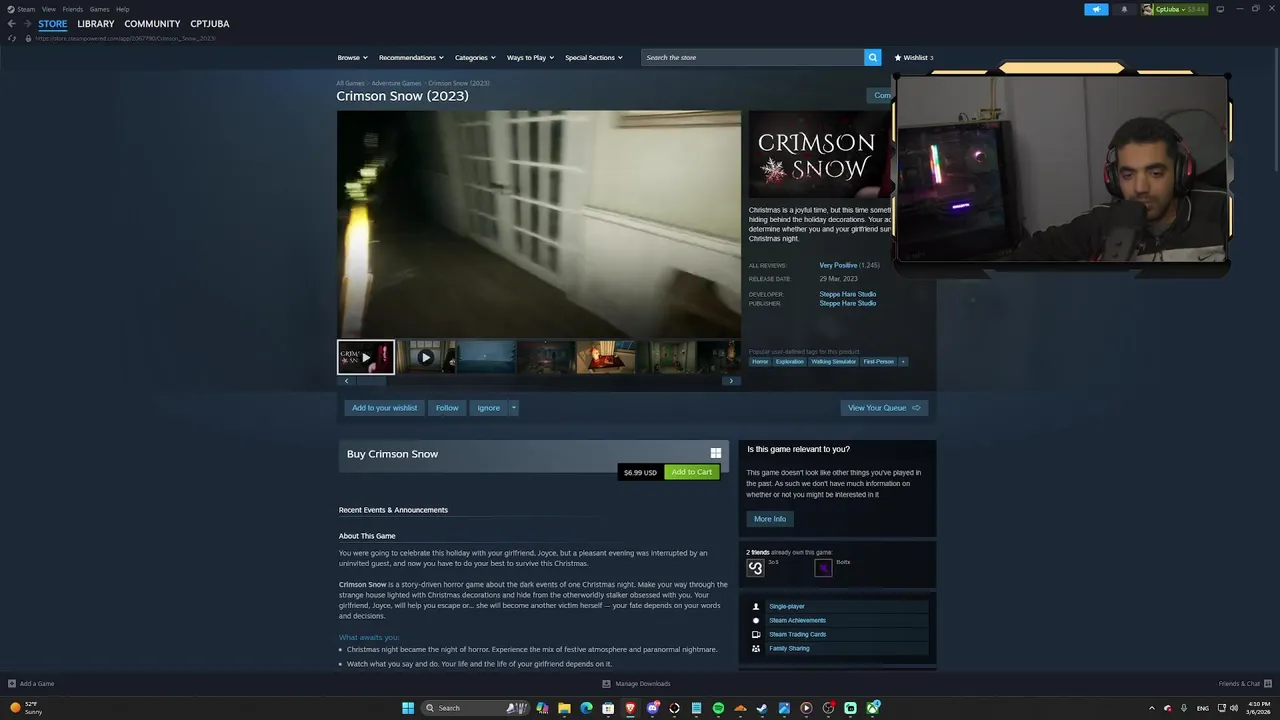Expand the Special Sections dropdown
The height and width of the screenshot is (720, 1280).
[593, 57]
